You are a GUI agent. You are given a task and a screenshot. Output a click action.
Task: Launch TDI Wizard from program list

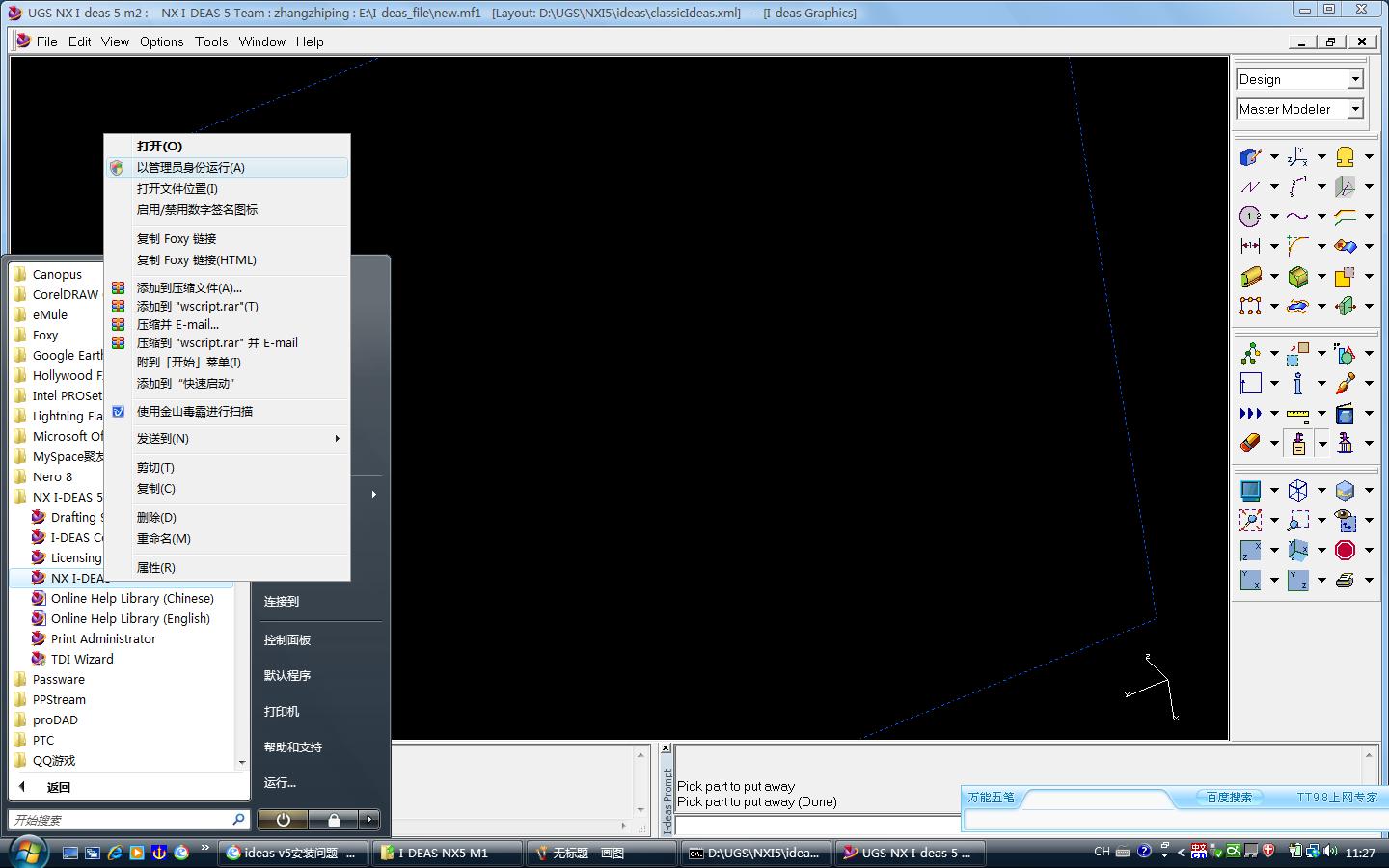82,660
